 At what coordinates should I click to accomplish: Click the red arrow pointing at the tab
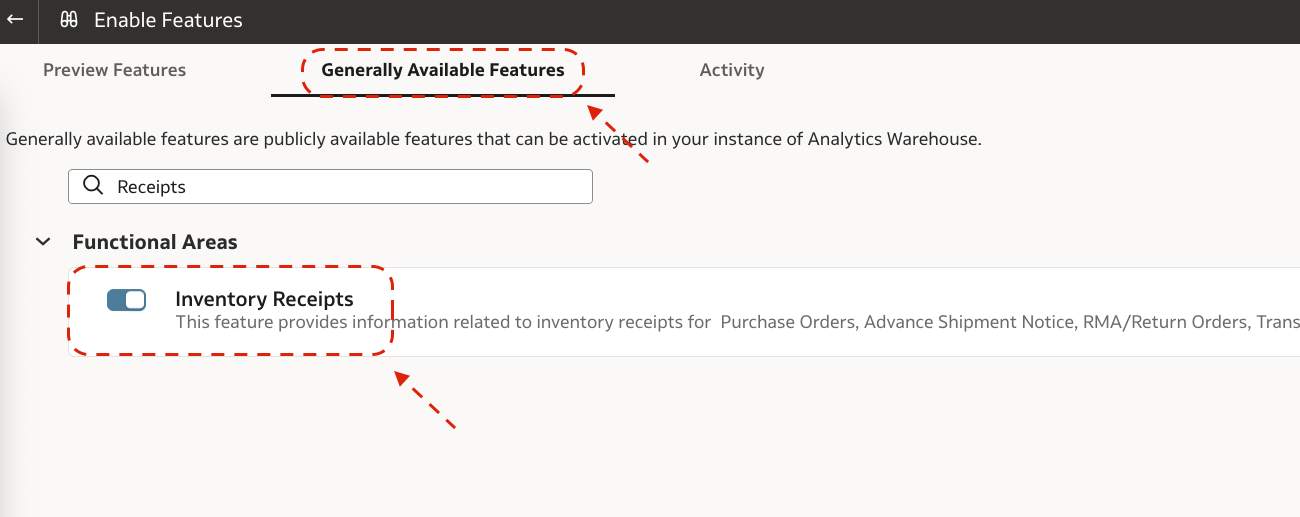[x=618, y=133]
